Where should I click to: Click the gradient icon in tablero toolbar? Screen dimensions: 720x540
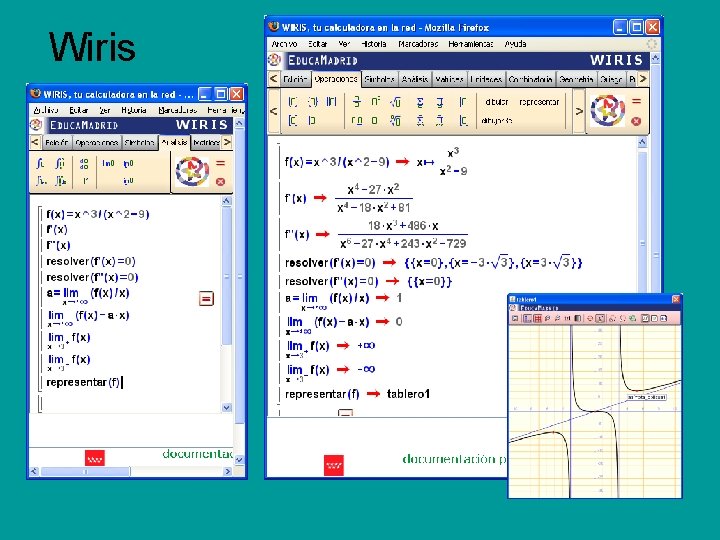578,318
